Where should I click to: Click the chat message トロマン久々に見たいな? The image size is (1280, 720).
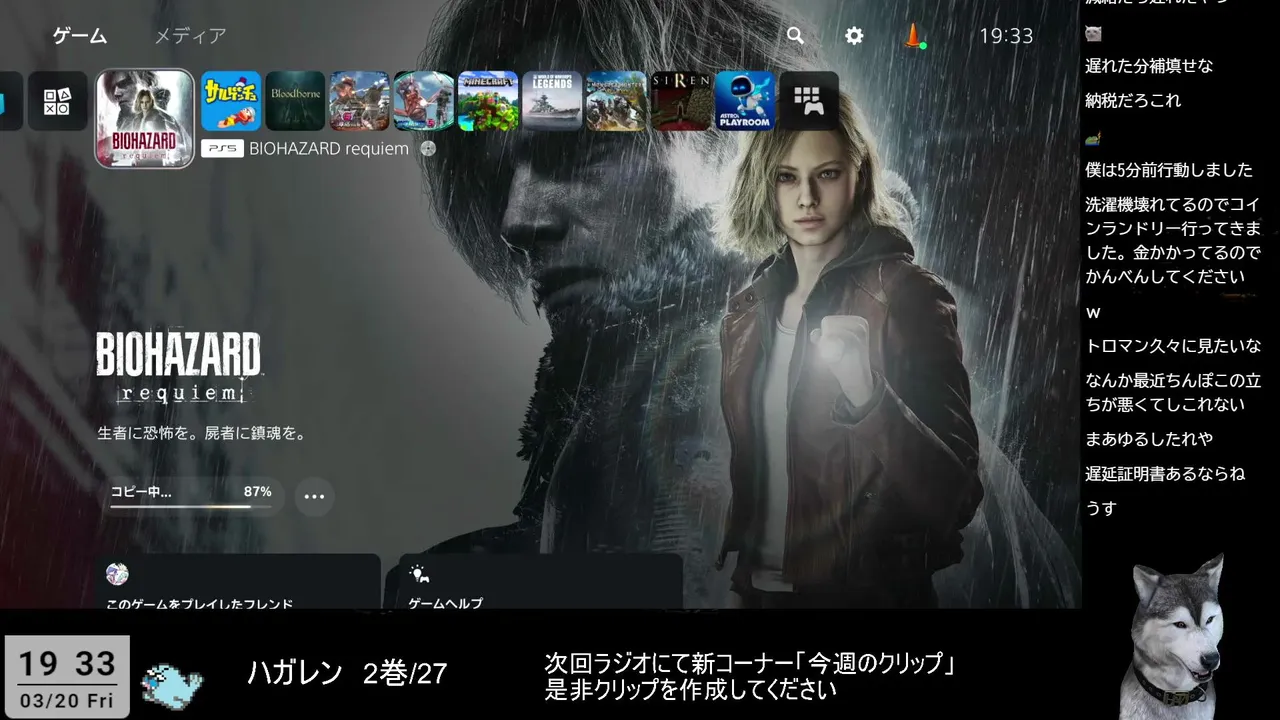pos(1173,345)
